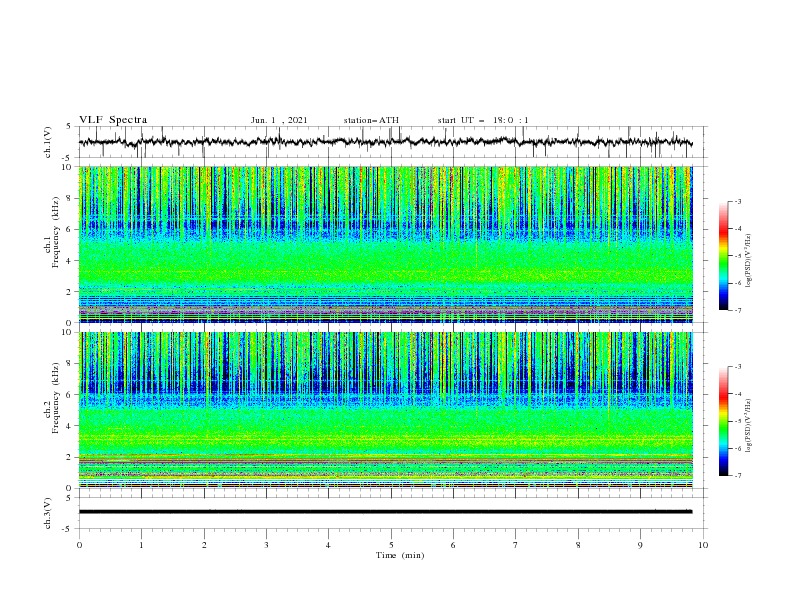
Task: Select the "start UT = 18:0:1" header text
Action: 483,120
